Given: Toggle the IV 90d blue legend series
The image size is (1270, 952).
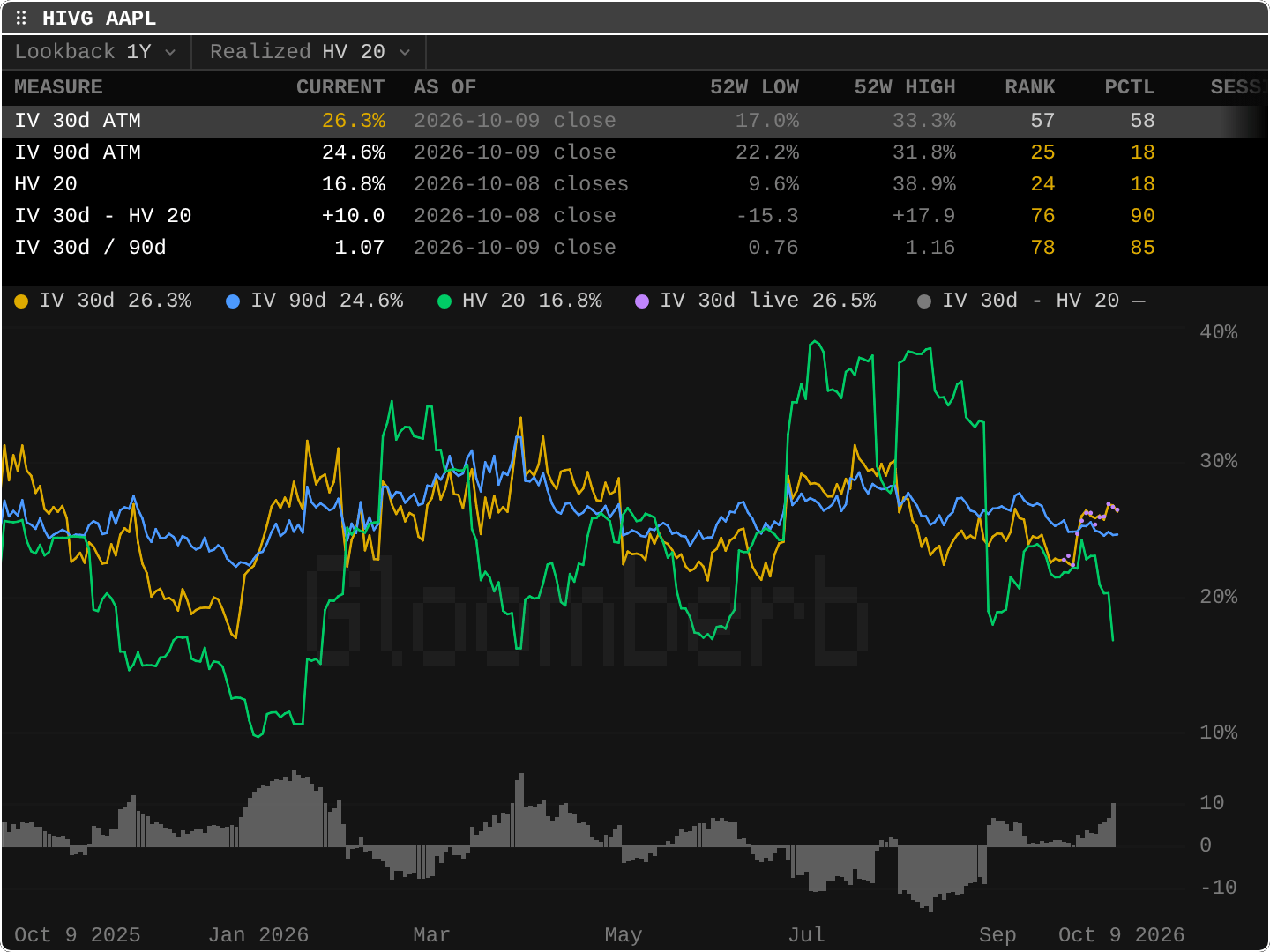Looking at the screenshot, I should [315, 301].
